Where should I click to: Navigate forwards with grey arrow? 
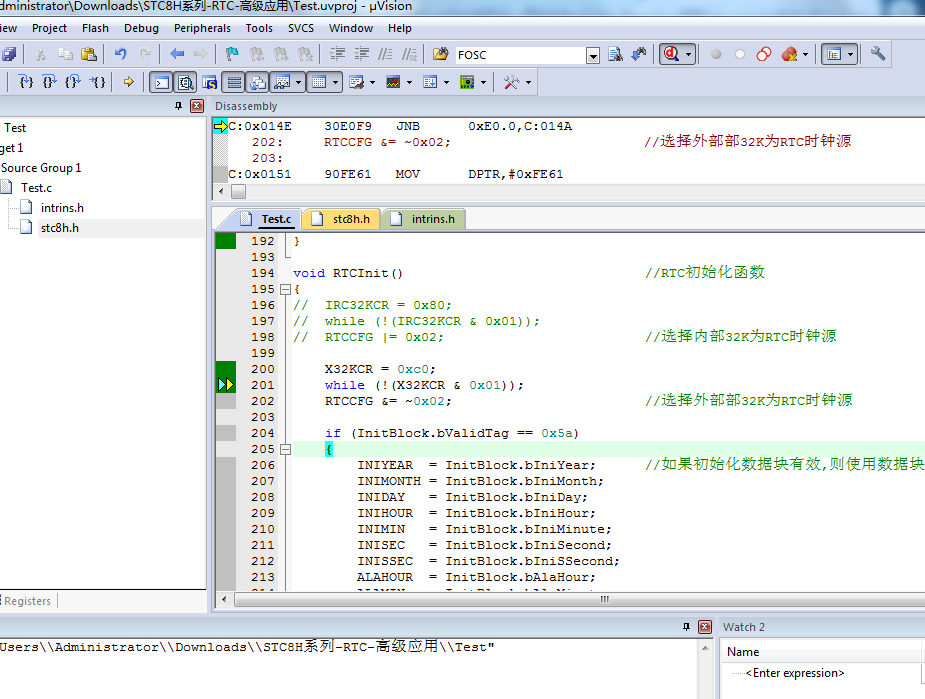201,54
